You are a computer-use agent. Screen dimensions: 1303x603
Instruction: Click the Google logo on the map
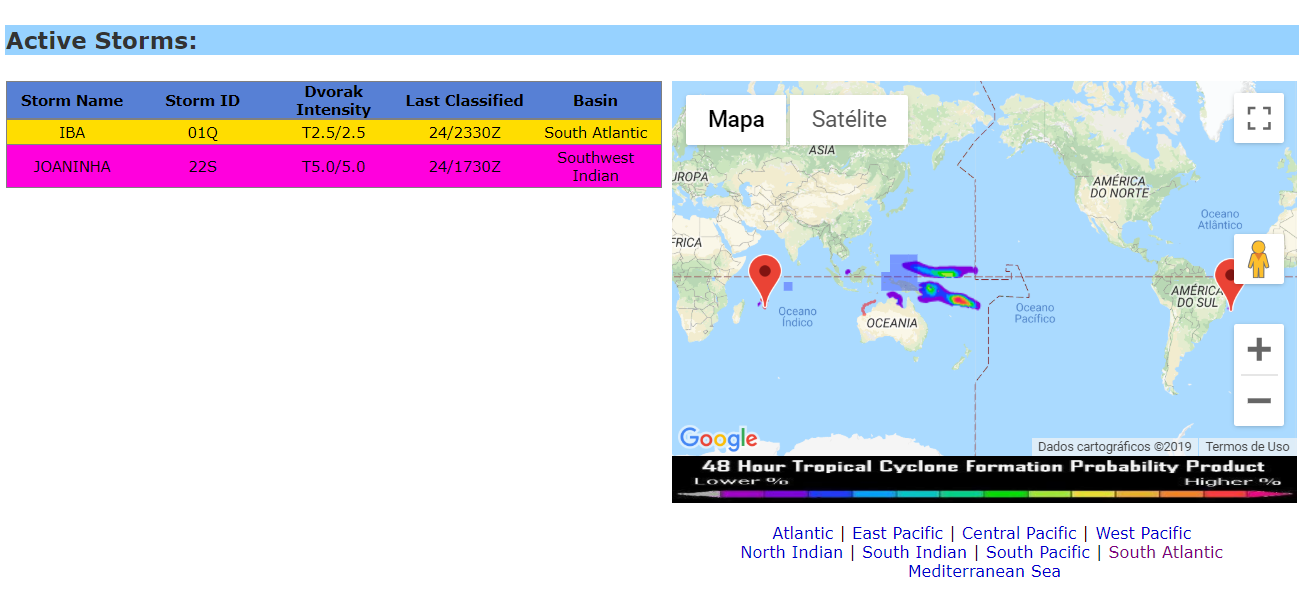pos(718,438)
